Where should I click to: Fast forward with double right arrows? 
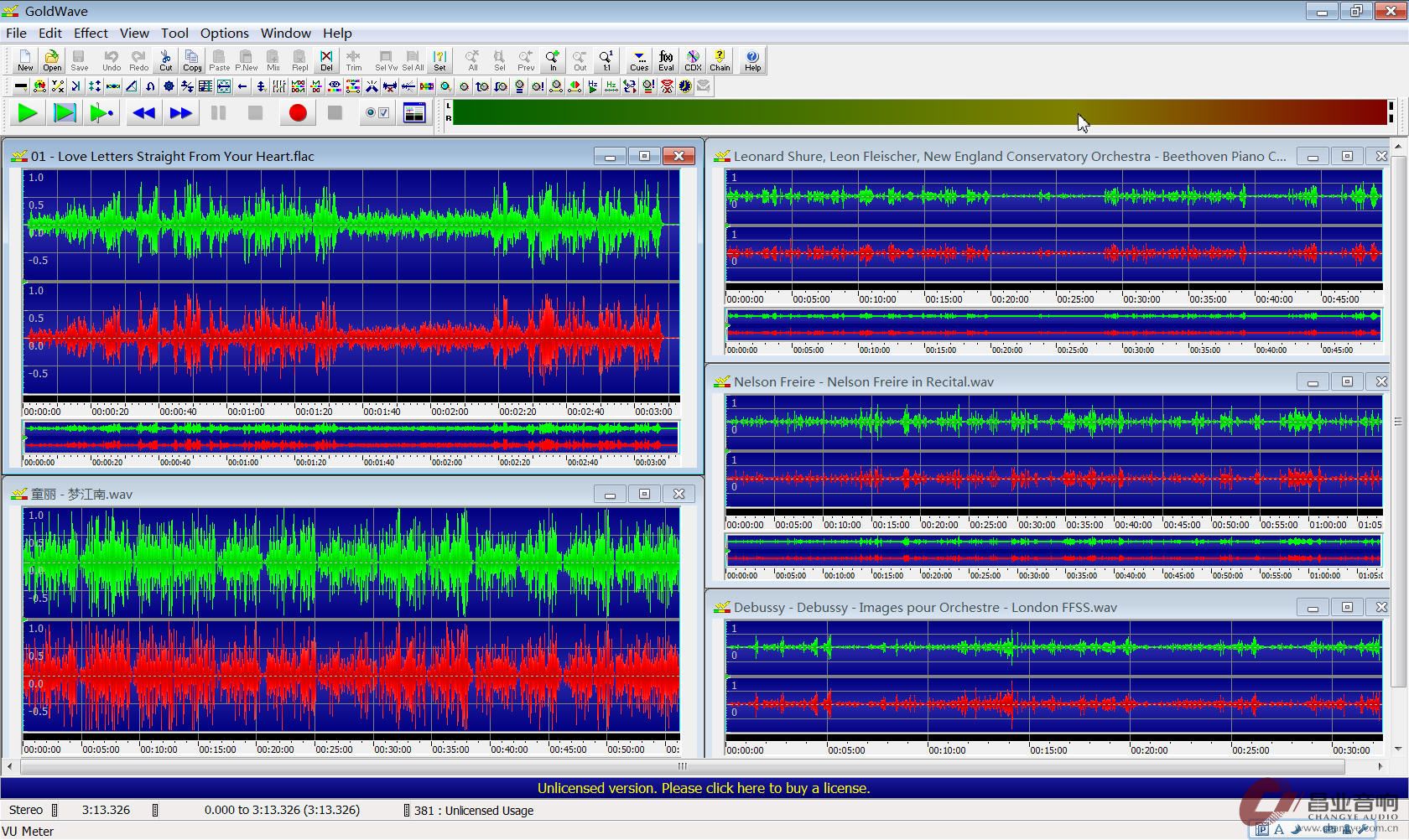tap(180, 113)
